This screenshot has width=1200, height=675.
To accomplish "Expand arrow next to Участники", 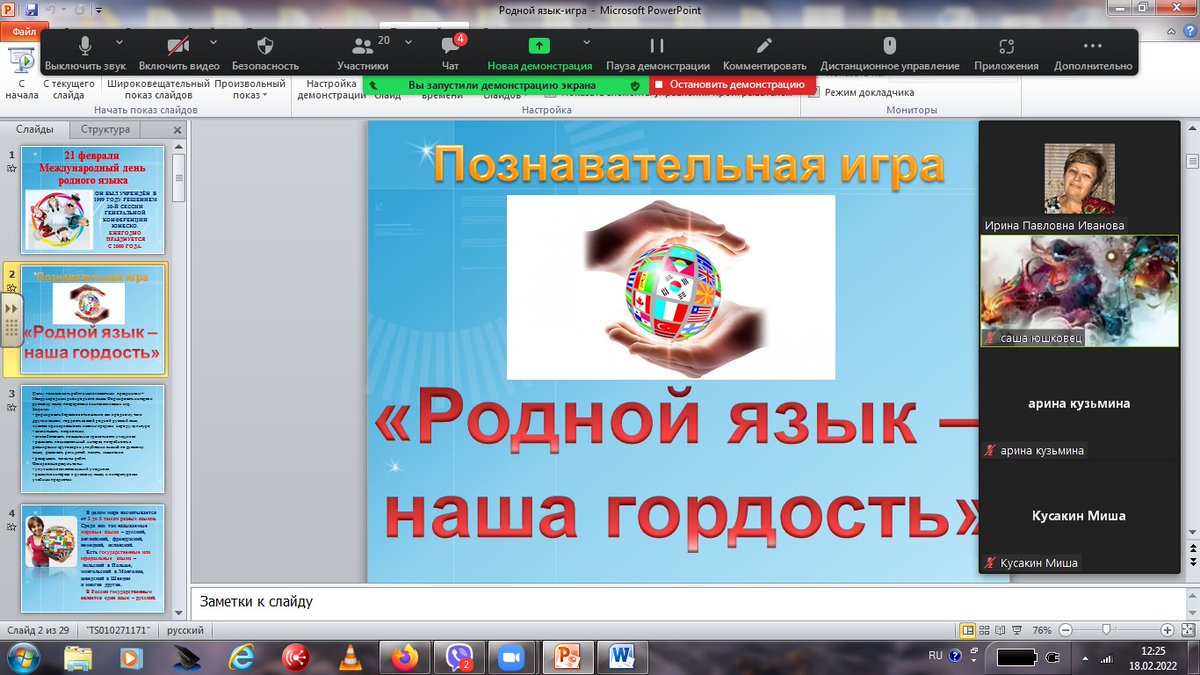I will click(408, 42).
